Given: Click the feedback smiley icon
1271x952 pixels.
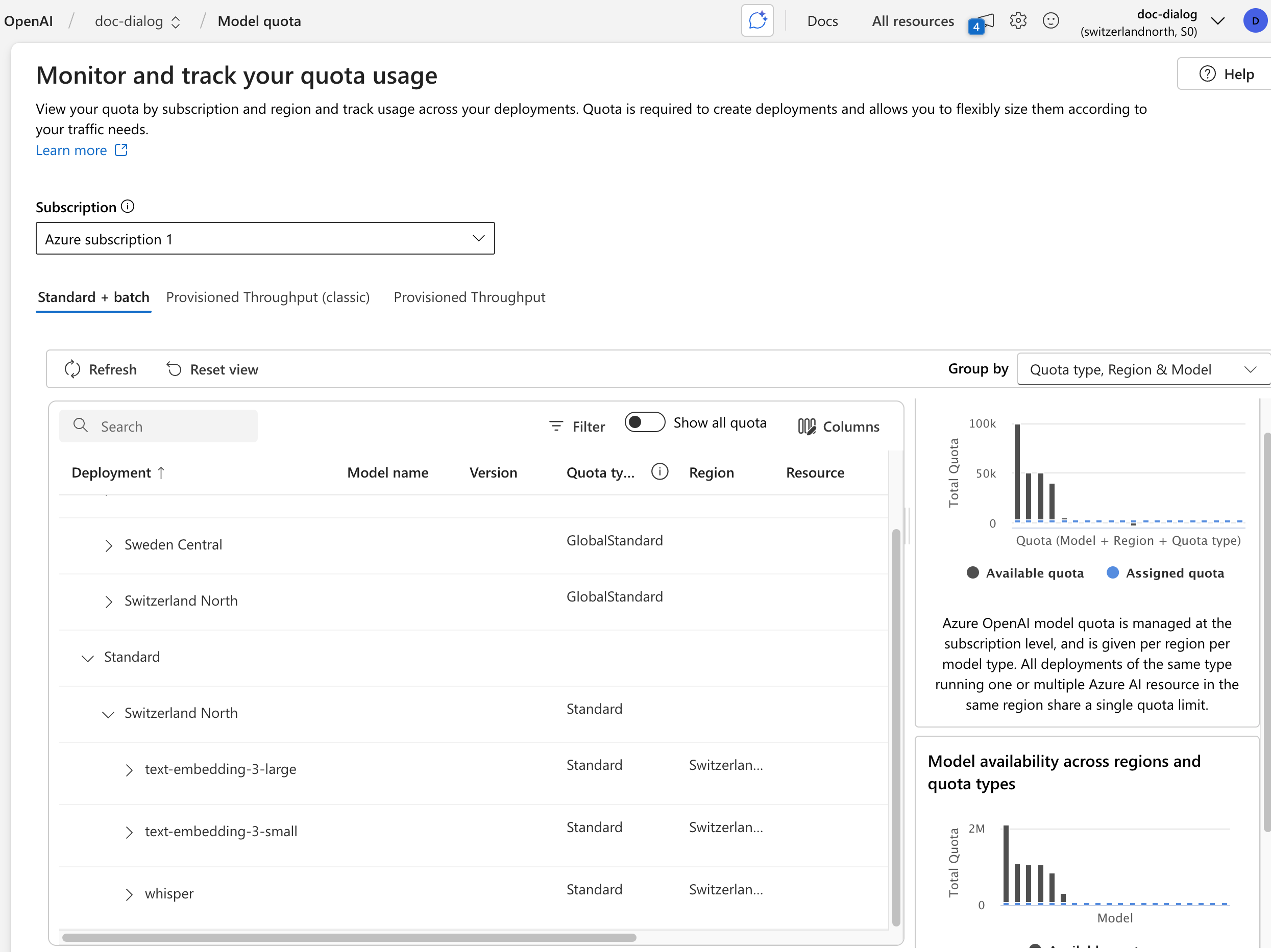Looking at the screenshot, I should coord(1050,21).
